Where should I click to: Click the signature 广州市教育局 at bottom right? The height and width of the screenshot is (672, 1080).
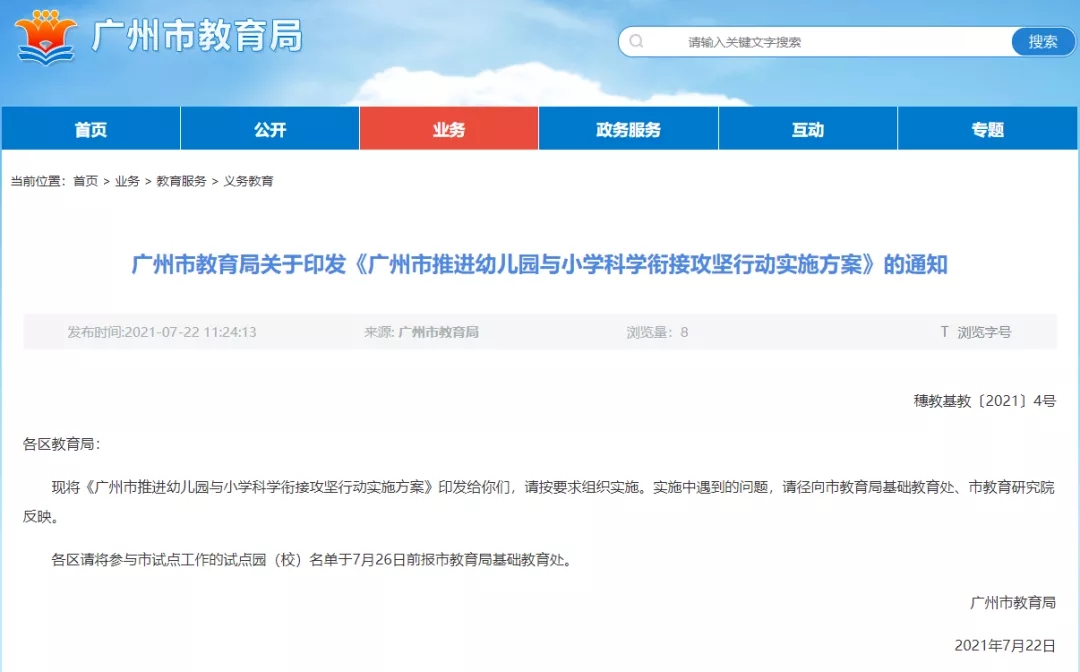click(1012, 602)
